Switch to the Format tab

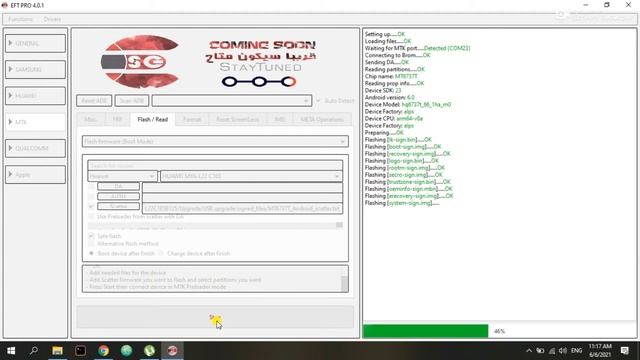coord(192,120)
